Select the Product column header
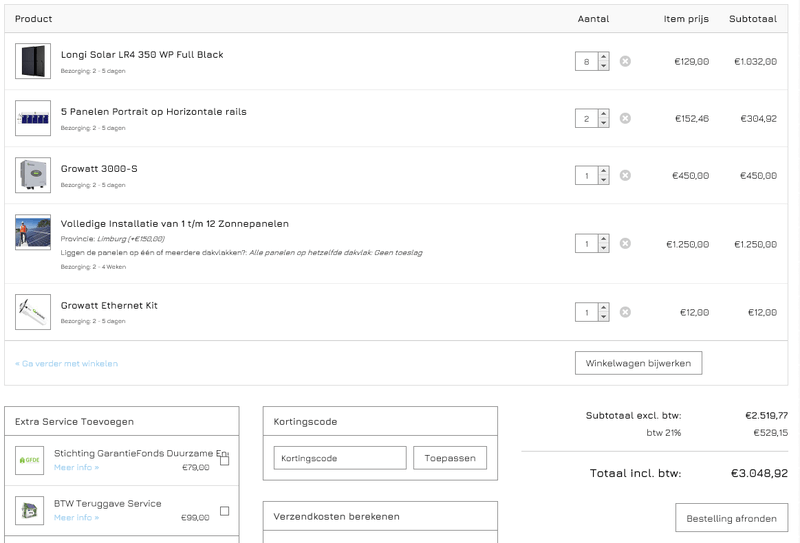800x543 pixels. coord(33,19)
